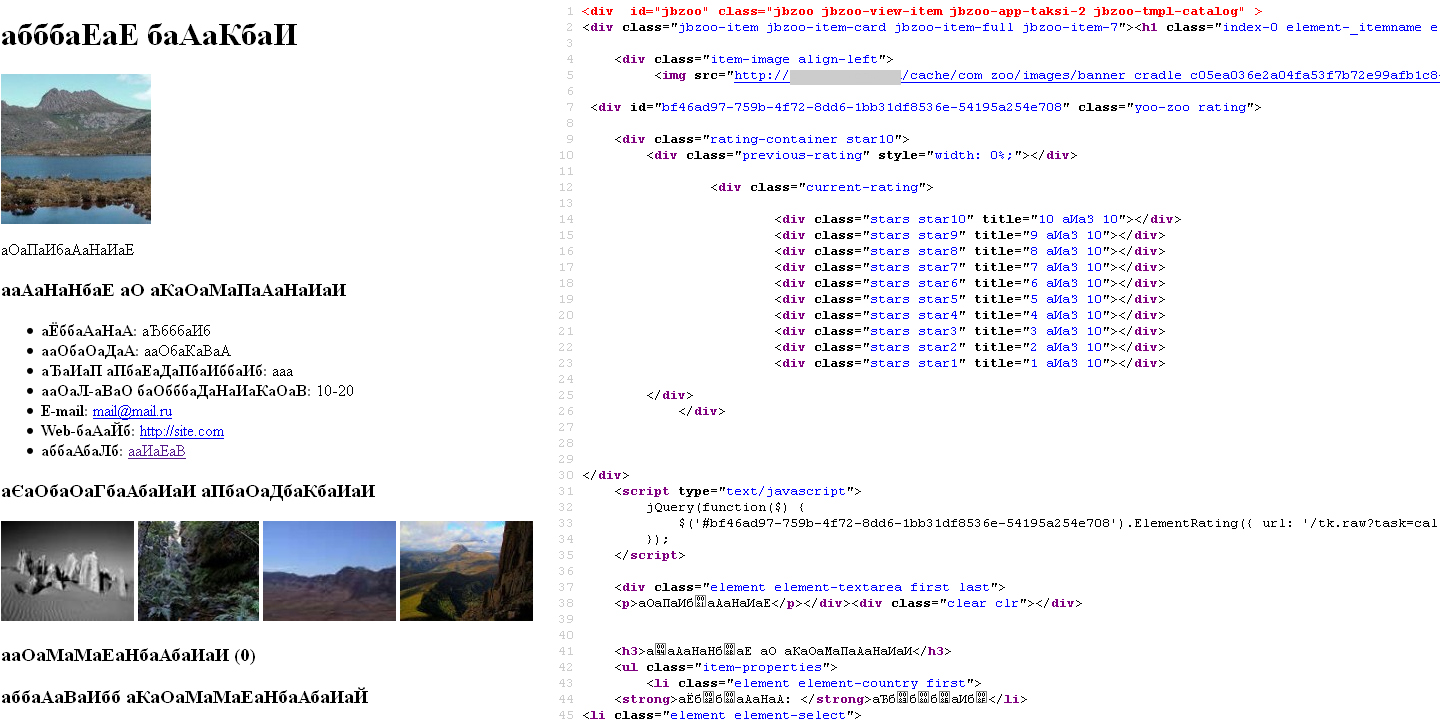Click the mail@mail.ru email link
This screenshot has height=723, width=1440.
[132, 411]
